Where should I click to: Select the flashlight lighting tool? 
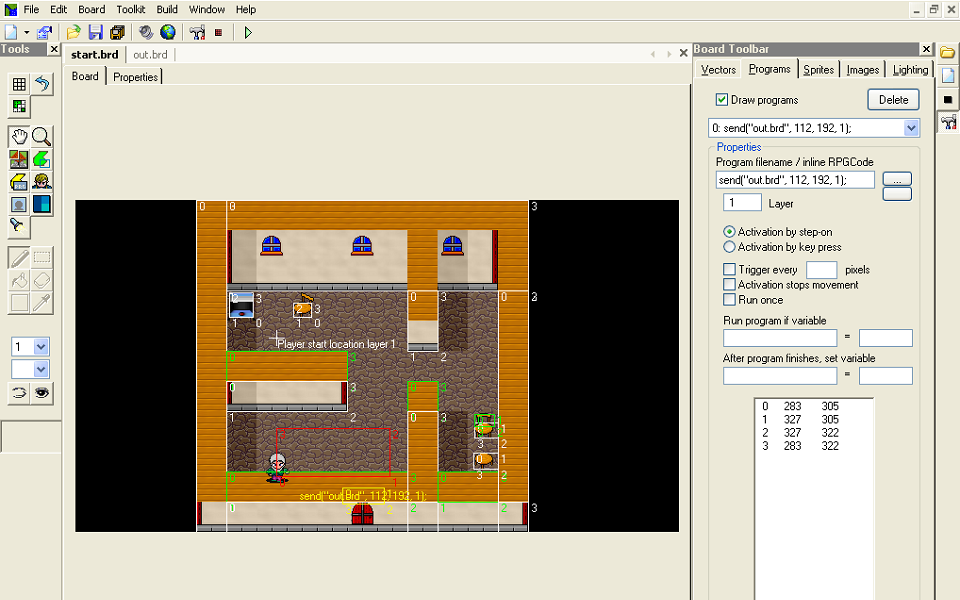click(19, 226)
